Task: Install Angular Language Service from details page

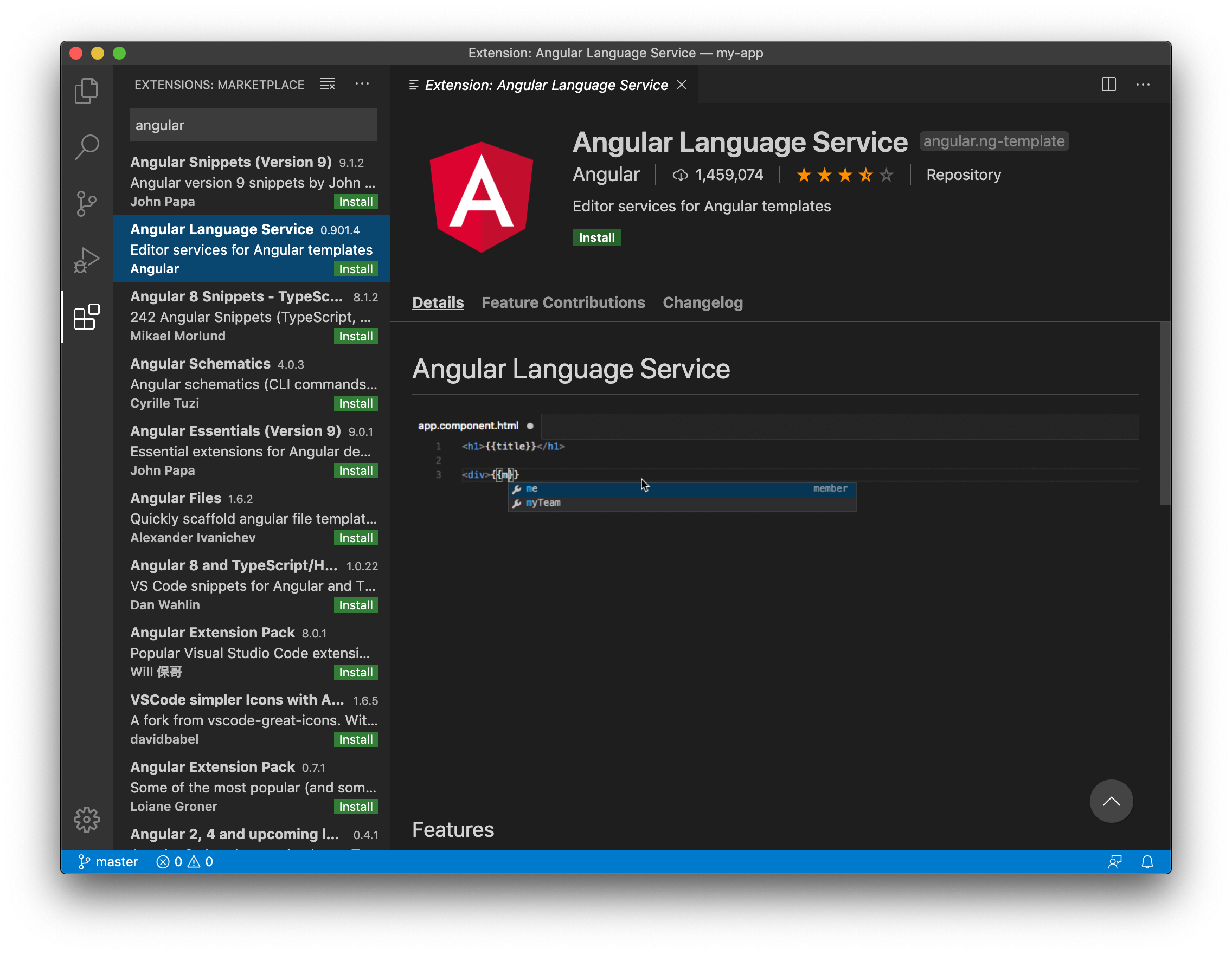Action: (x=596, y=237)
